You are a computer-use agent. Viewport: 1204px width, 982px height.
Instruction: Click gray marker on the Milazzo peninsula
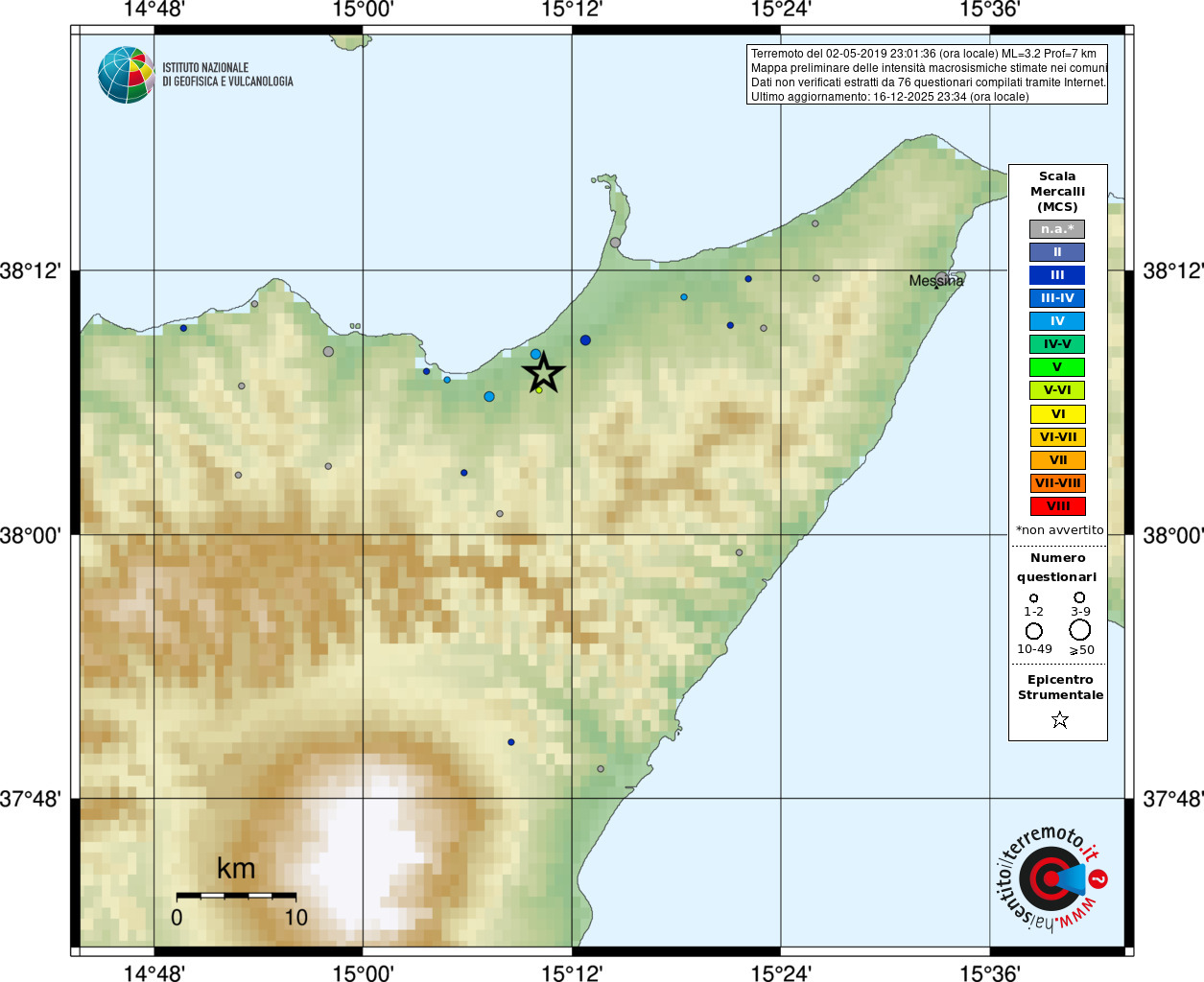click(x=615, y=243)
